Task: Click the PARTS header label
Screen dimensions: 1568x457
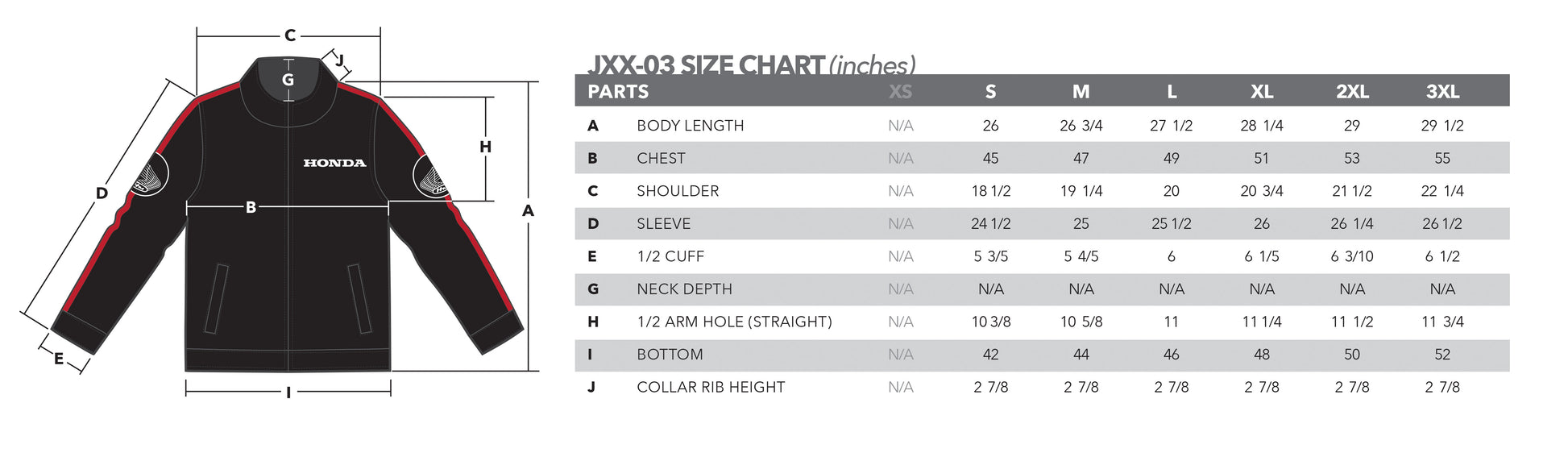Action: point(618,92)
